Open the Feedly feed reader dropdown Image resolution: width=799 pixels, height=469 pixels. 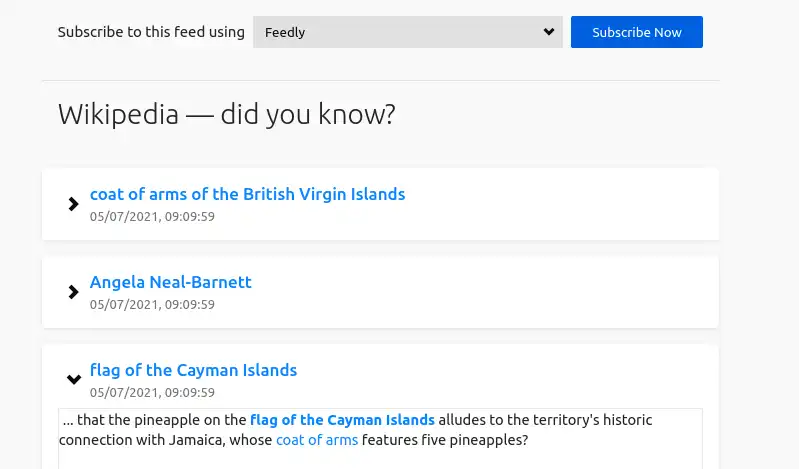[407, 32]
